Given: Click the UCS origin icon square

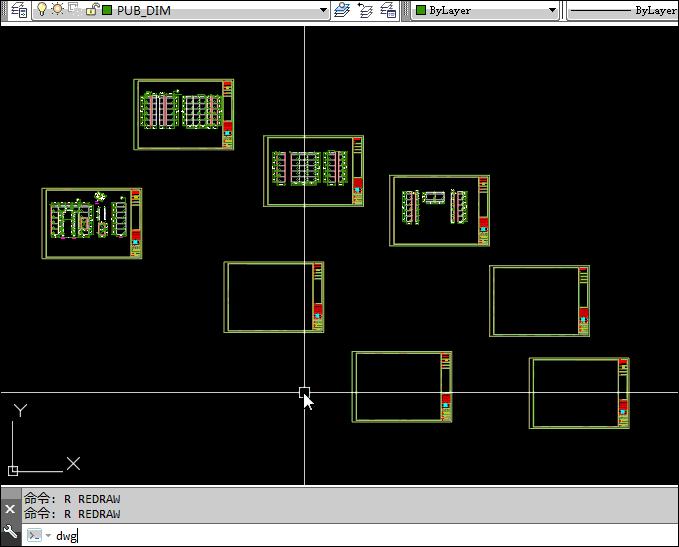Looking at the screenshot, I should [13, 471].
